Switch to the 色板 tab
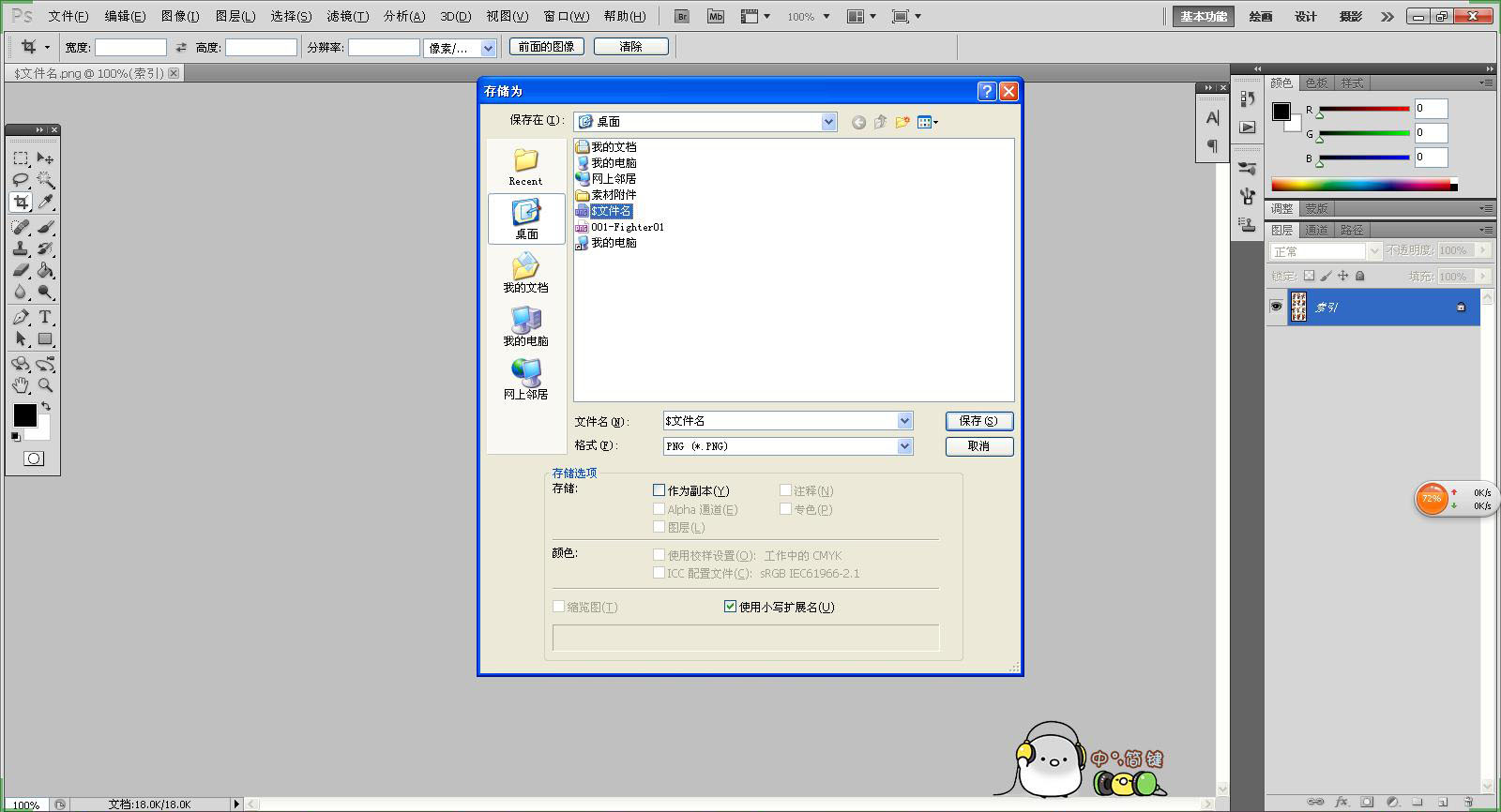Screen dimensions: 1501x812 [x=1316, y=83]
